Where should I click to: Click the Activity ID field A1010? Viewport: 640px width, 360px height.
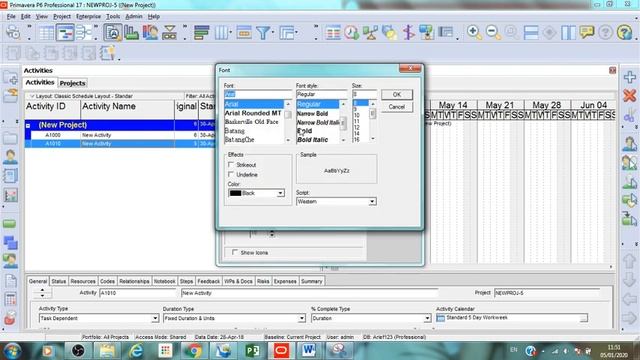[x=138, y=293]
